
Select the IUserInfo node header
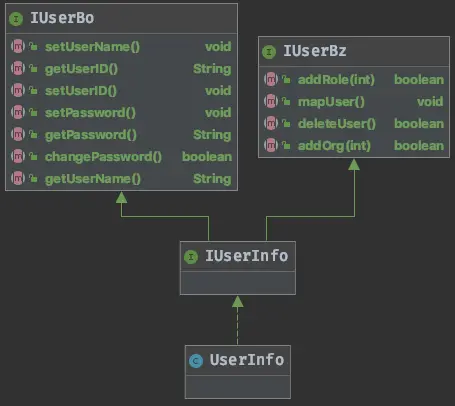click(238, 256)
